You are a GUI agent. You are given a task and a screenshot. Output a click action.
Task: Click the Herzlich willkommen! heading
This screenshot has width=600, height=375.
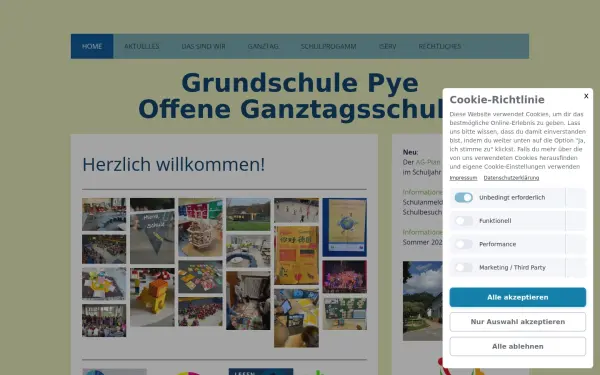(x=174, y=165)
